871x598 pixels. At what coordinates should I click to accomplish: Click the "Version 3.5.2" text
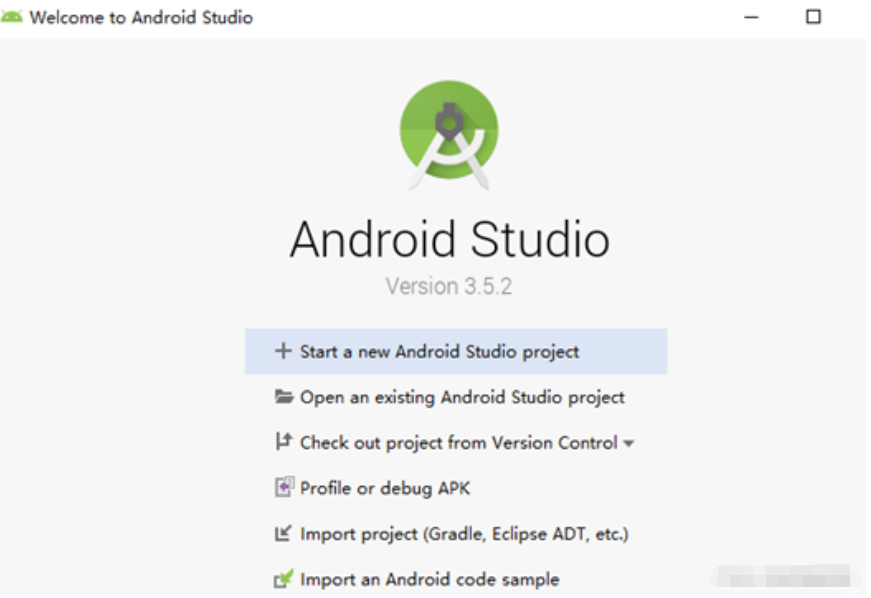click(449, 286)
